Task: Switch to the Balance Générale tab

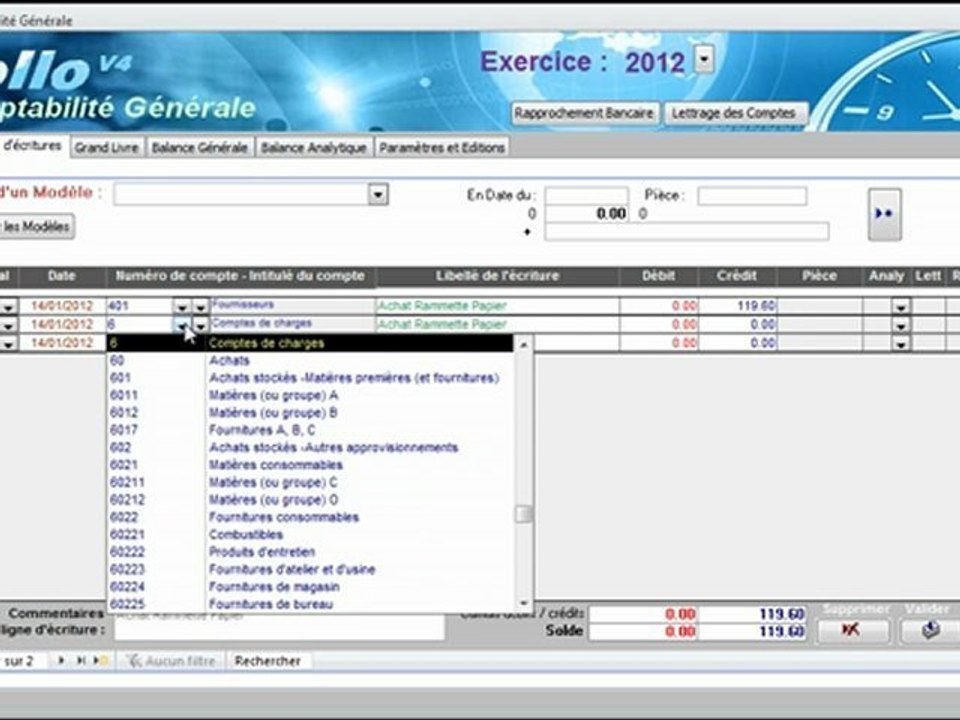Action: point(200,148)
